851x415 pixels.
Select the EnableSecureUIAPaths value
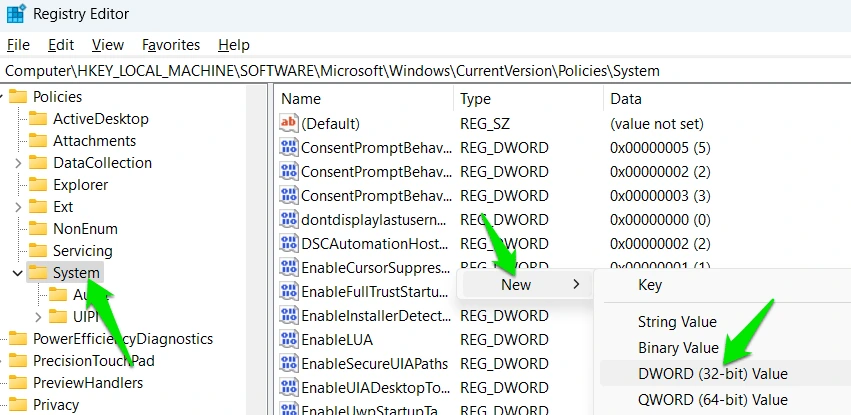(x=374, y=364)
